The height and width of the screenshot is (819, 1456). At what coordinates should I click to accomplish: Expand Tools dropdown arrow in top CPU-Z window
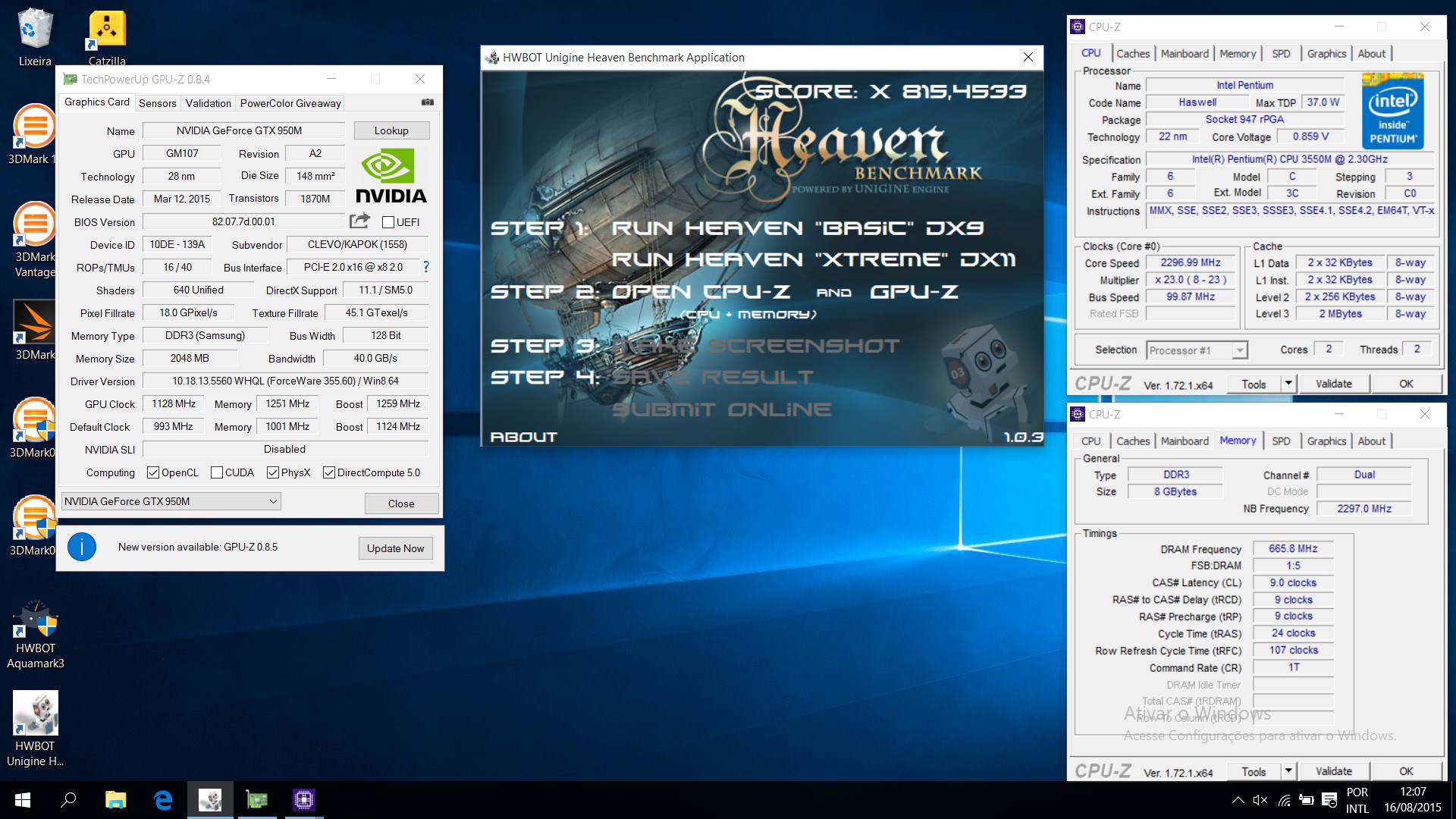tap(1288, 384)
